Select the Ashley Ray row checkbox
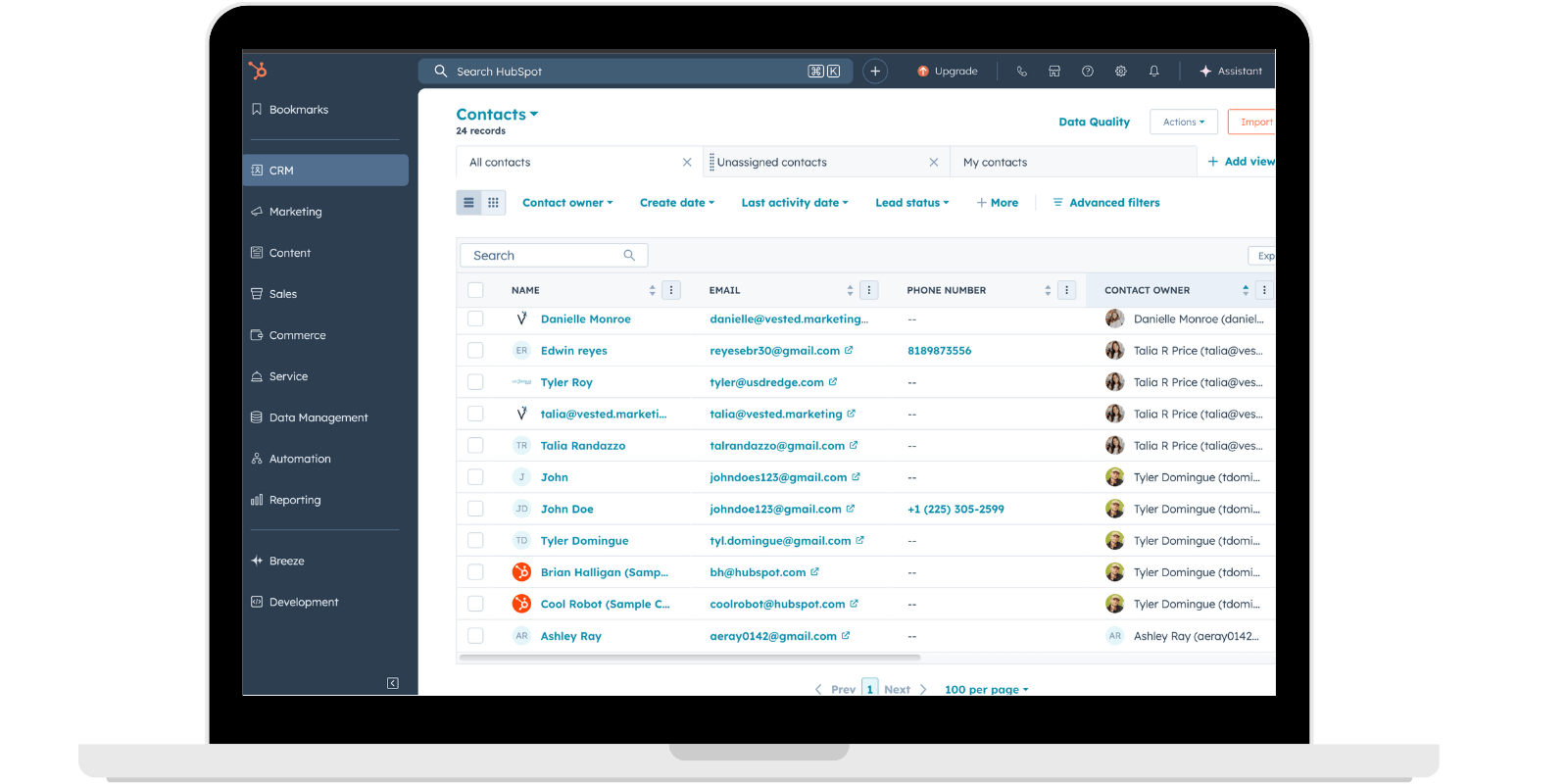Image resolution: width=1568 pixels, height=784 pixels. click(475, 636)
